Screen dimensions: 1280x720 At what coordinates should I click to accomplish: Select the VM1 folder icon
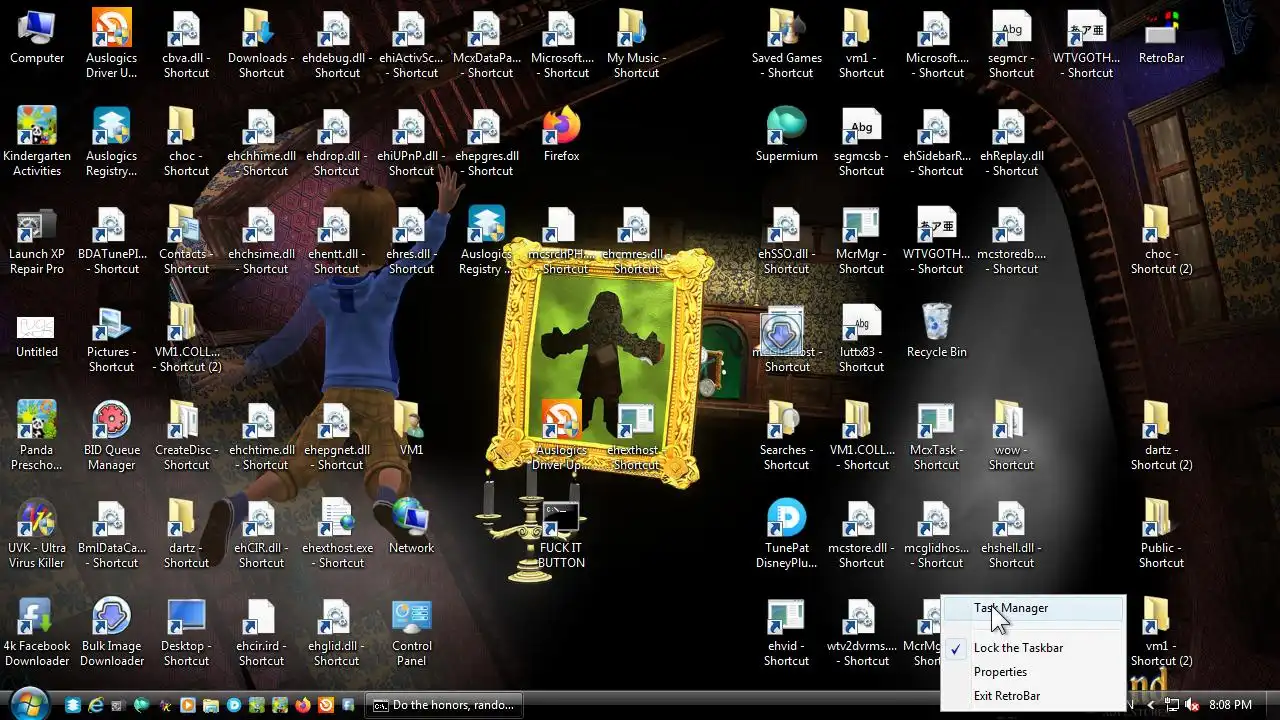pos(412,430)
